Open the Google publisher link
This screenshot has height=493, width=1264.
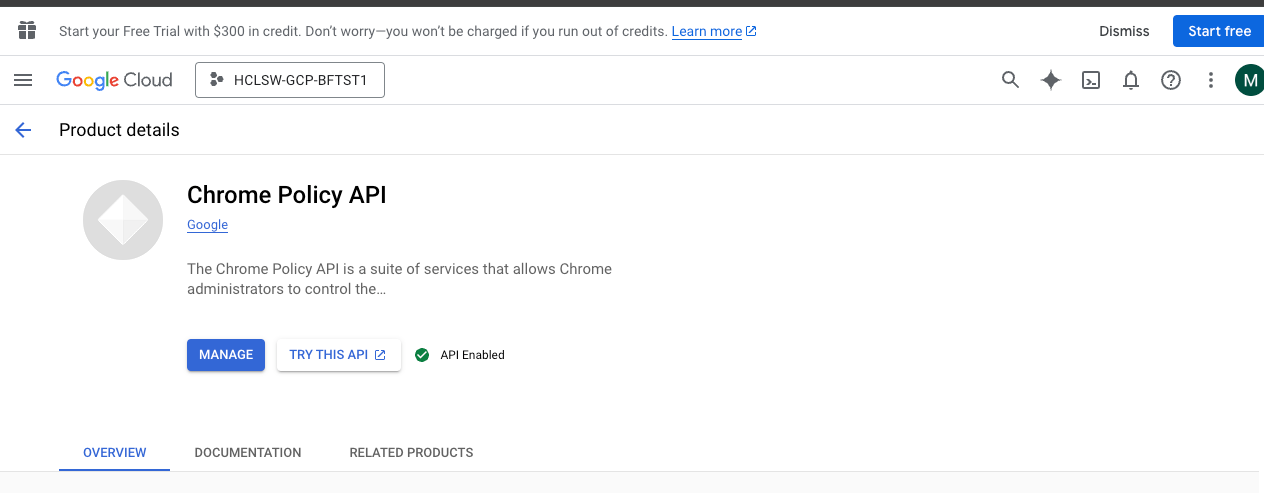pos(208,225)
